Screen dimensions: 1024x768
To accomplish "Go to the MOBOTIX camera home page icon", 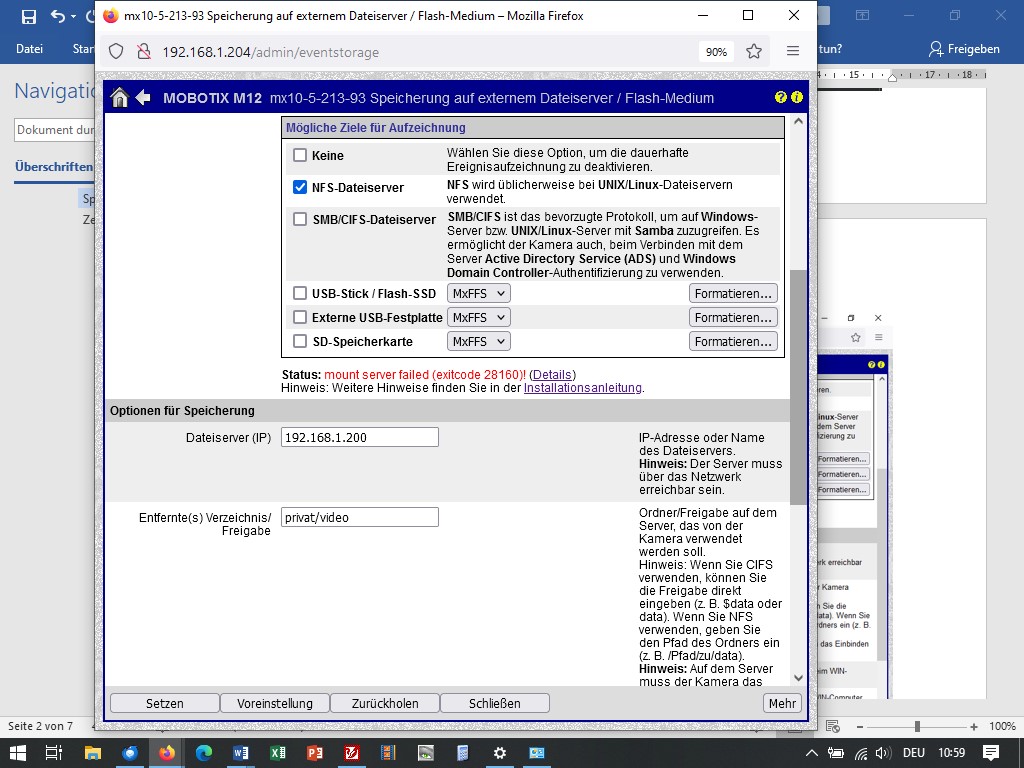I will tap(120, 97).
